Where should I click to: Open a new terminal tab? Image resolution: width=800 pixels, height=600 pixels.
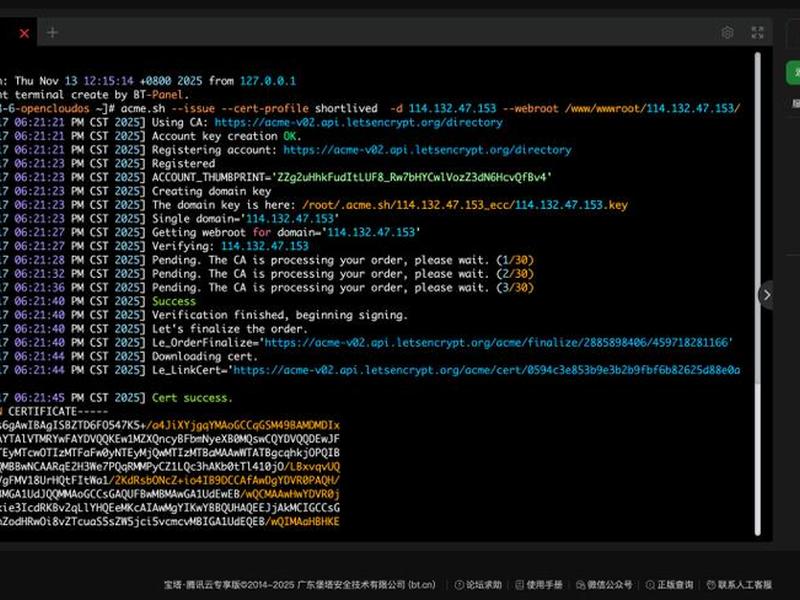coord(52,33)
